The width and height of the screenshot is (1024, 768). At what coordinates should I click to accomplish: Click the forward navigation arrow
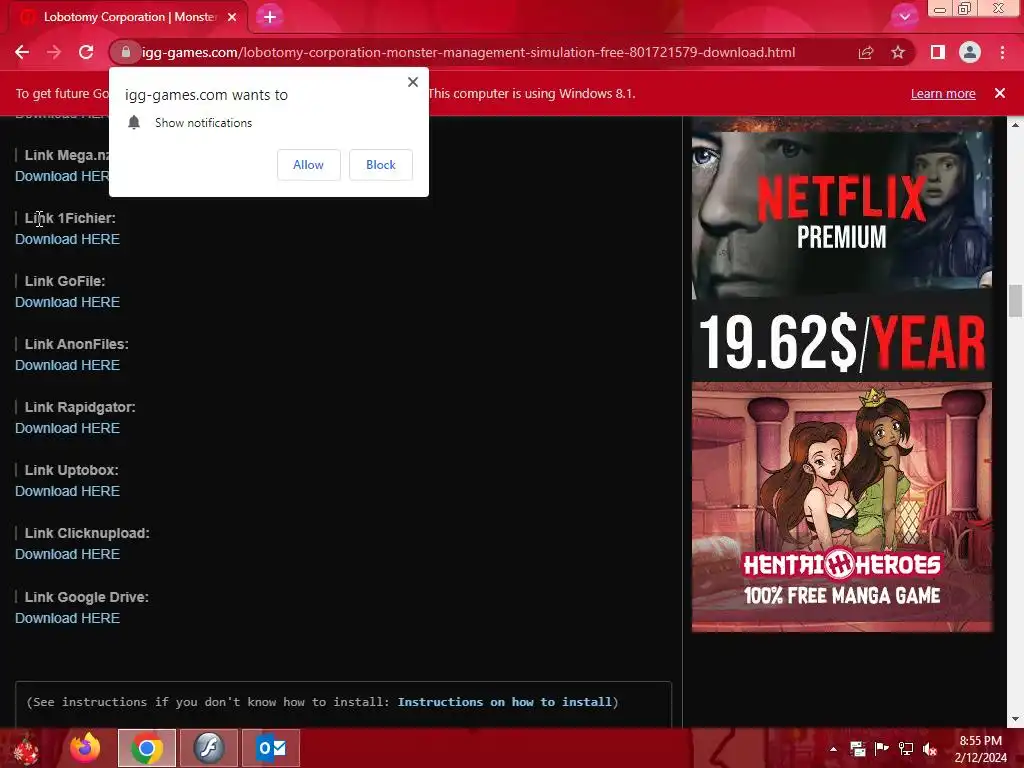[x=54, y=52]
